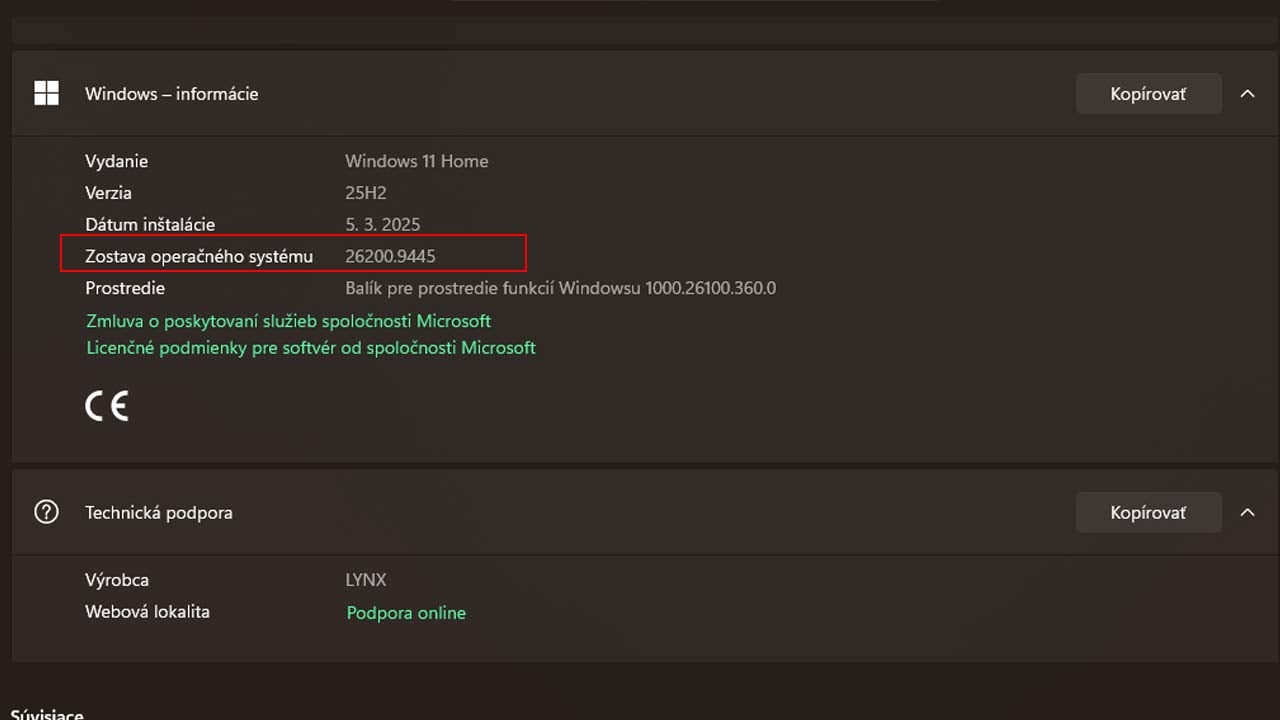Screen dimensions: 1280x720
Task: Click the installation date 5. 3. 2025
Action: [x=383, y=225]
